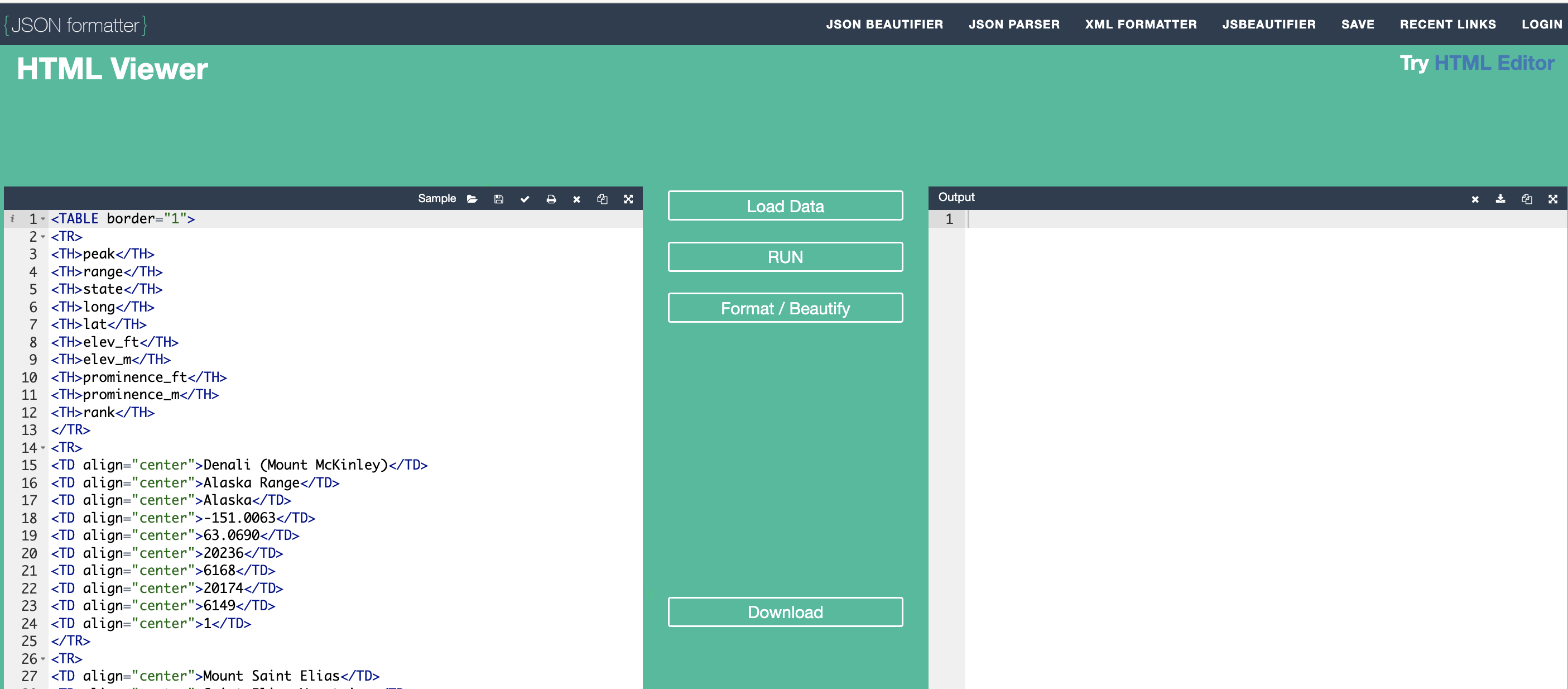Open the XML FORMATTER menu item
Viewport: 1568px width, 689px height.
coord(1140,25)
